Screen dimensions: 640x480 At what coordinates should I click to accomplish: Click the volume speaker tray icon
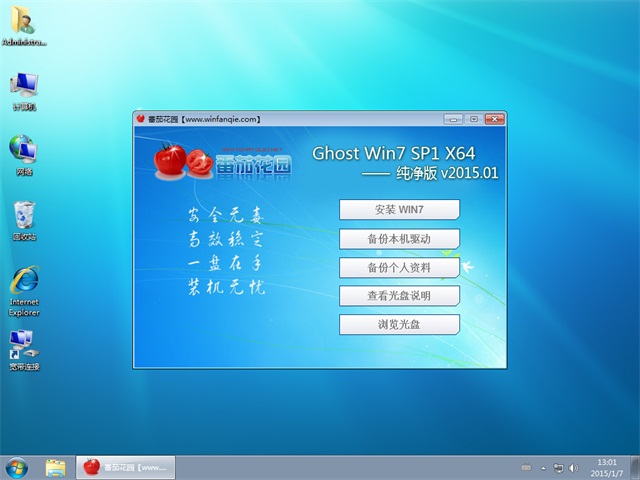click(573, 467)
